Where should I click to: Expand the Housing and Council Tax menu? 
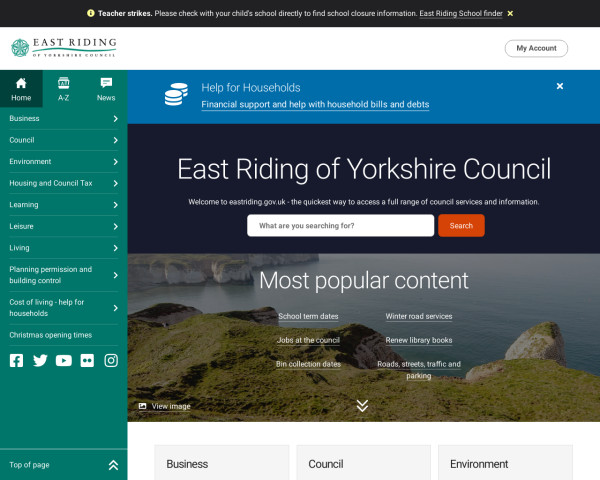coord(63,183)
